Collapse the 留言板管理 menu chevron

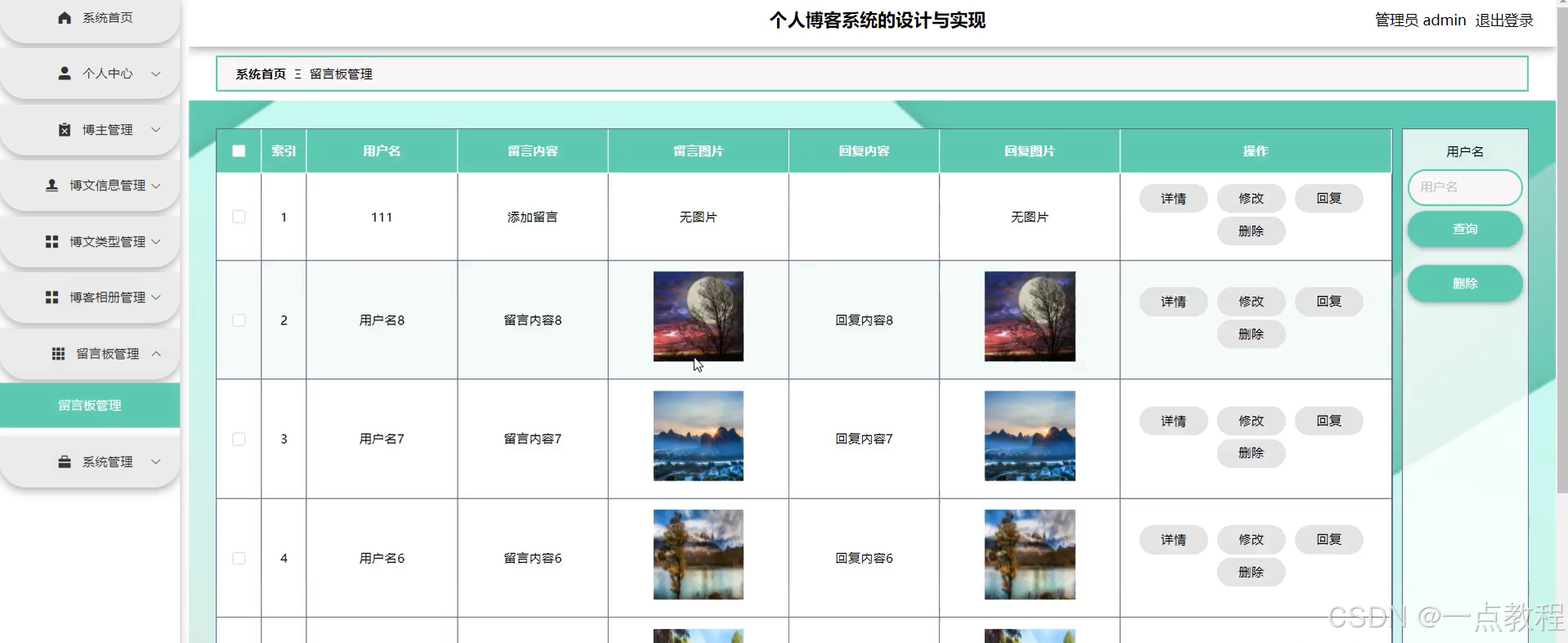(x=155, y=354)
